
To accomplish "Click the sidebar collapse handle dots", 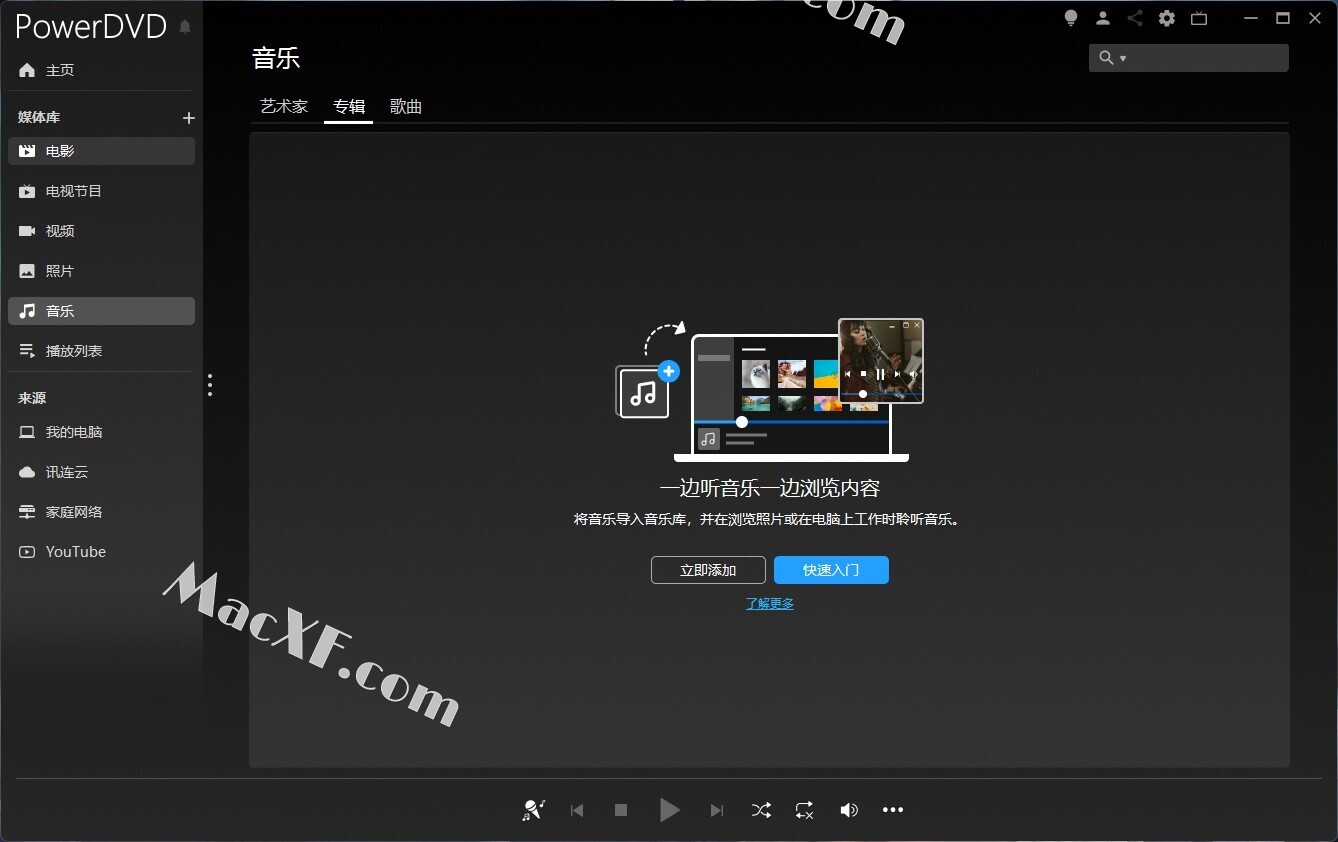I will point(210,385).
